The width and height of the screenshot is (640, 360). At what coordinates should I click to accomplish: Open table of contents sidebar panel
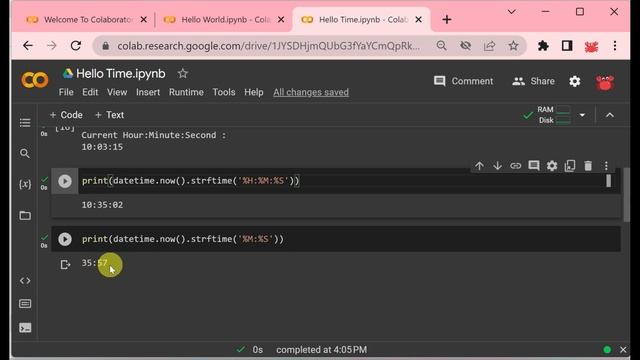tap(25, 122)
